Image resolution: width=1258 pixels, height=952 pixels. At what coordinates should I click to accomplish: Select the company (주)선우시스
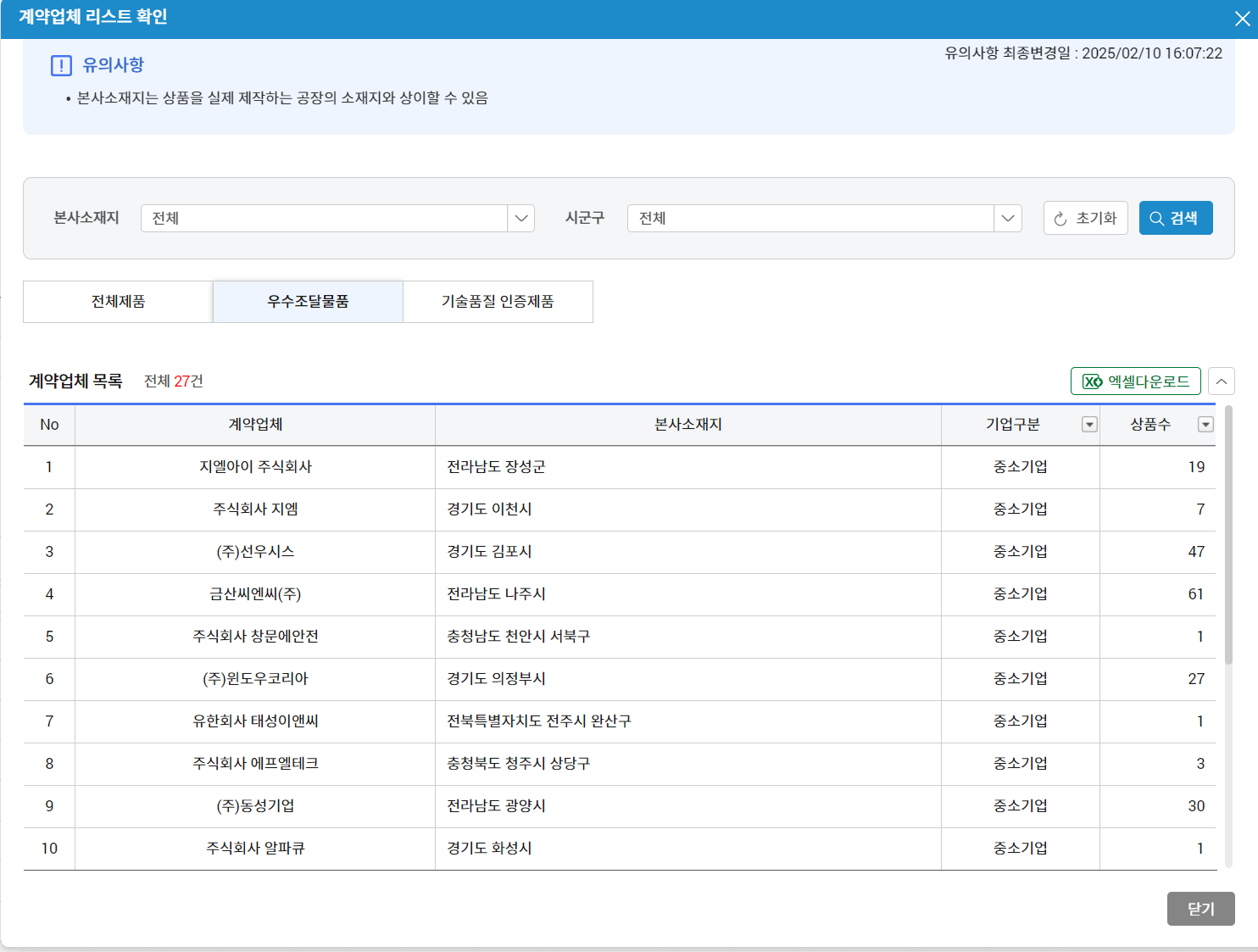click(x=255, y=552)
